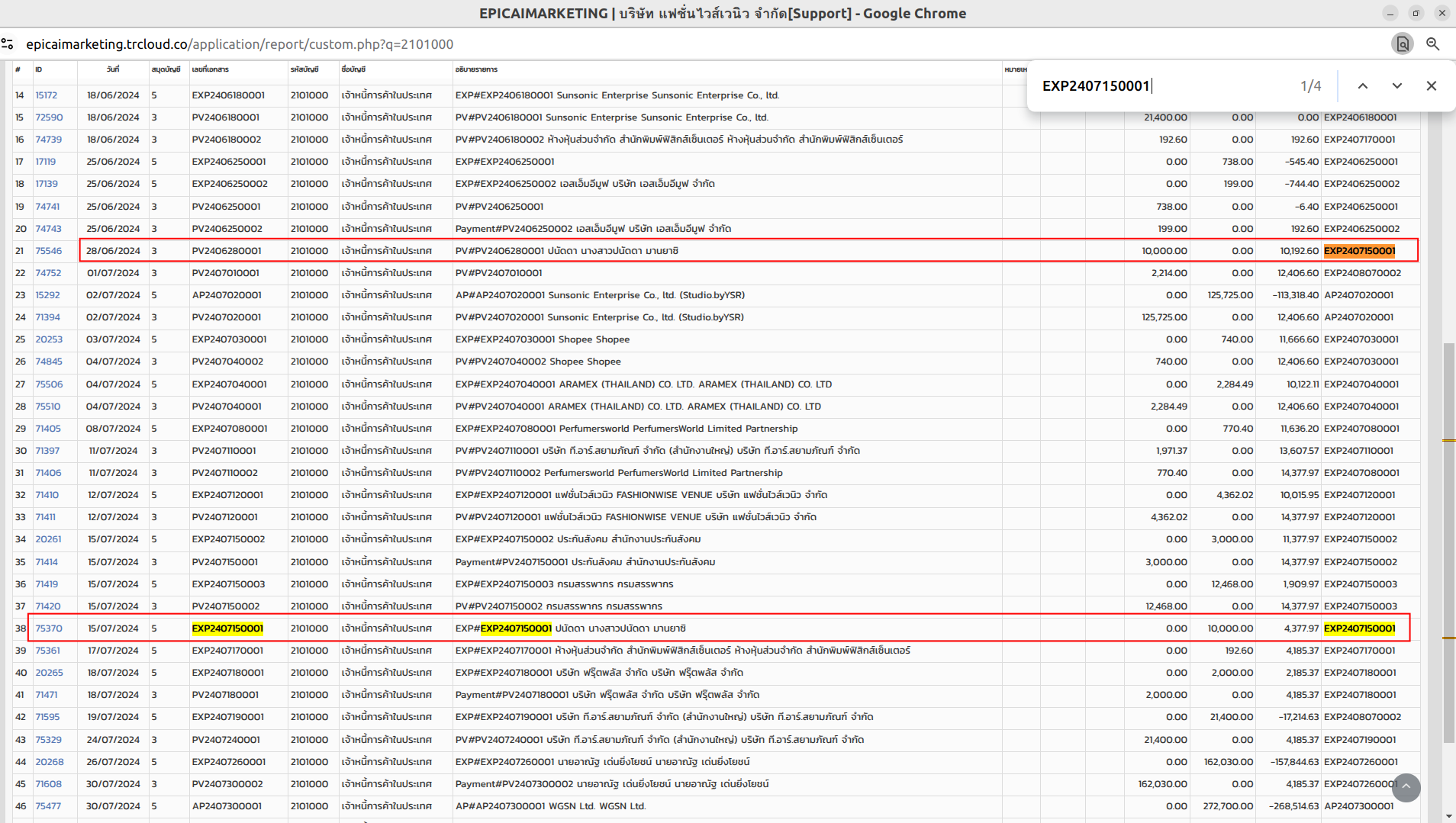Image resolution: width=1456 pixels, height=823 pixels.
Task: Click date 08/07/2024
Action: (x=113, y=429)
